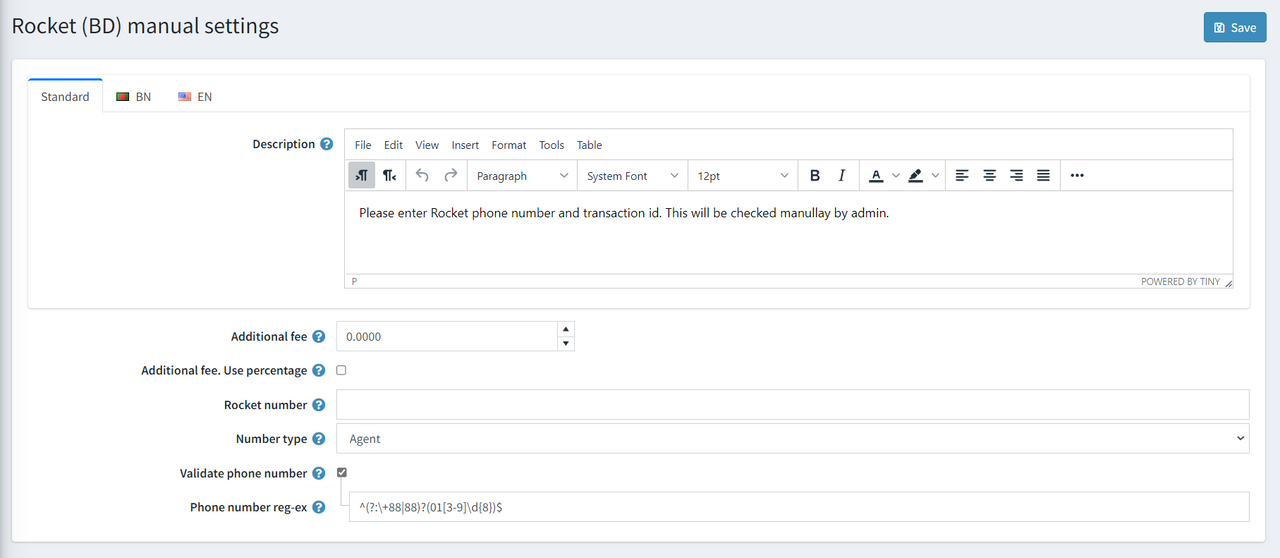This screenshot has width=1280, height=558.
Task: Click help icon for Phone number reg-ex
Action: click(318, 507)
